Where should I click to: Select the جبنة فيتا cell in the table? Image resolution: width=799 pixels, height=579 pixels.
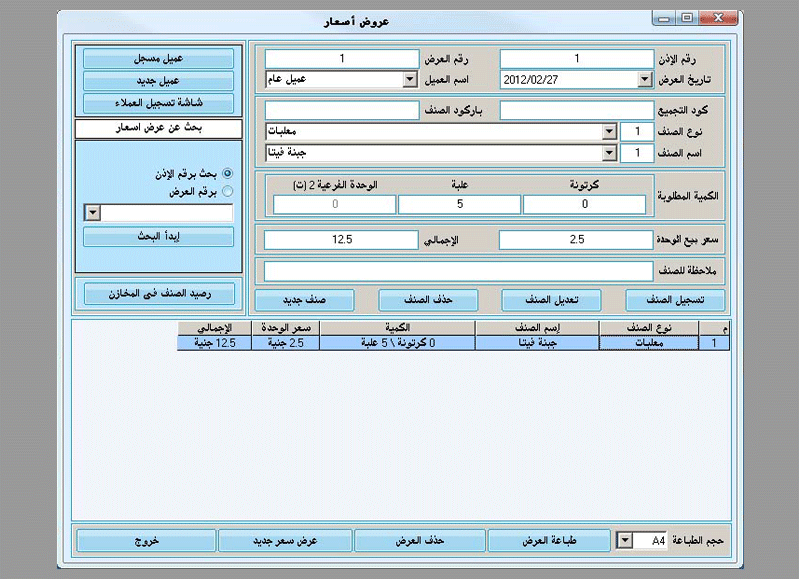(x=537, y=343)
